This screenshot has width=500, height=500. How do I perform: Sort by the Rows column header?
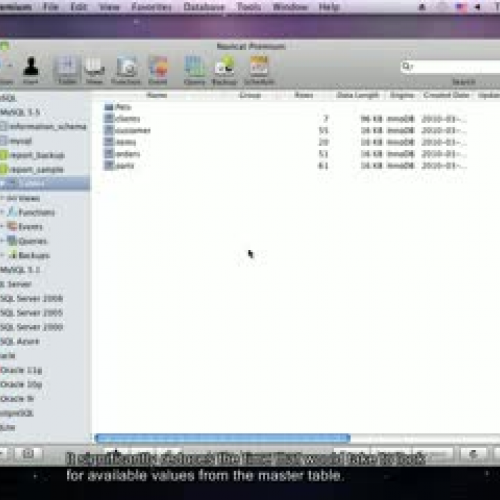(x=304, y=95)
